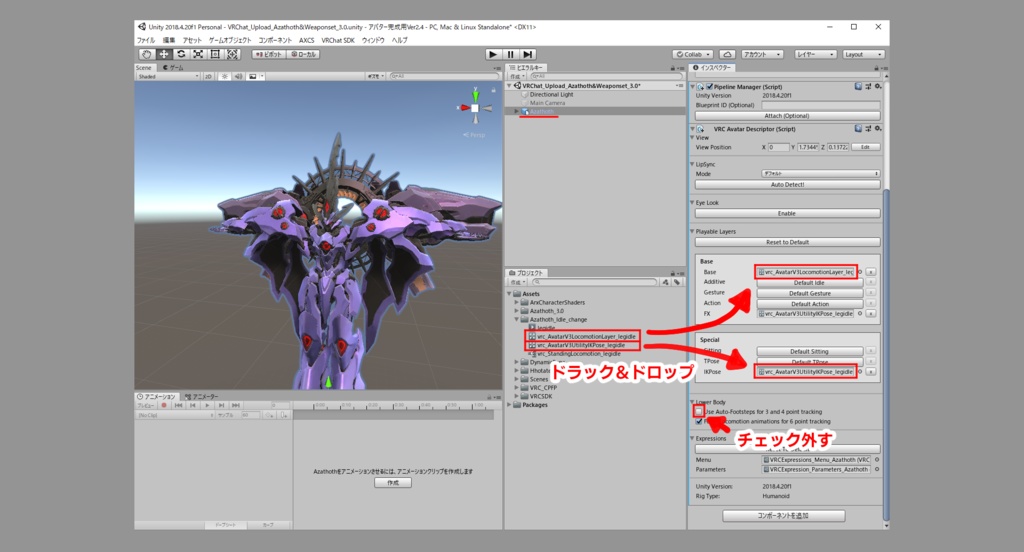Open Pipeline Manager gear settings menu
This screenshot has width=1024, height=552.
tap(878, 86)
